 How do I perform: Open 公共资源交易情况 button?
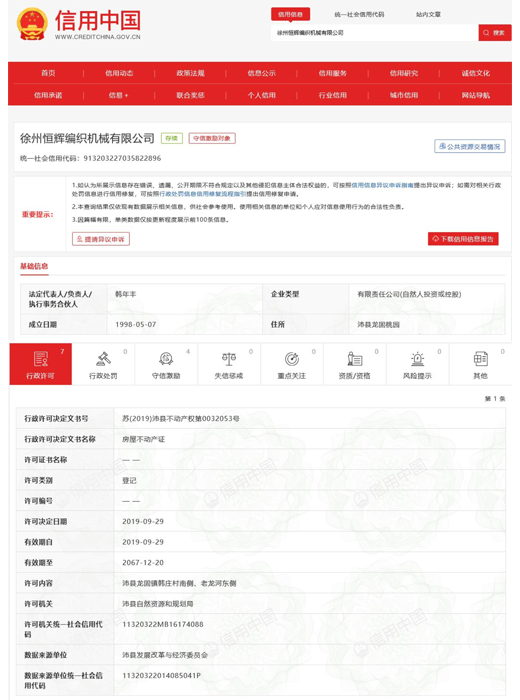pos(470,146)
